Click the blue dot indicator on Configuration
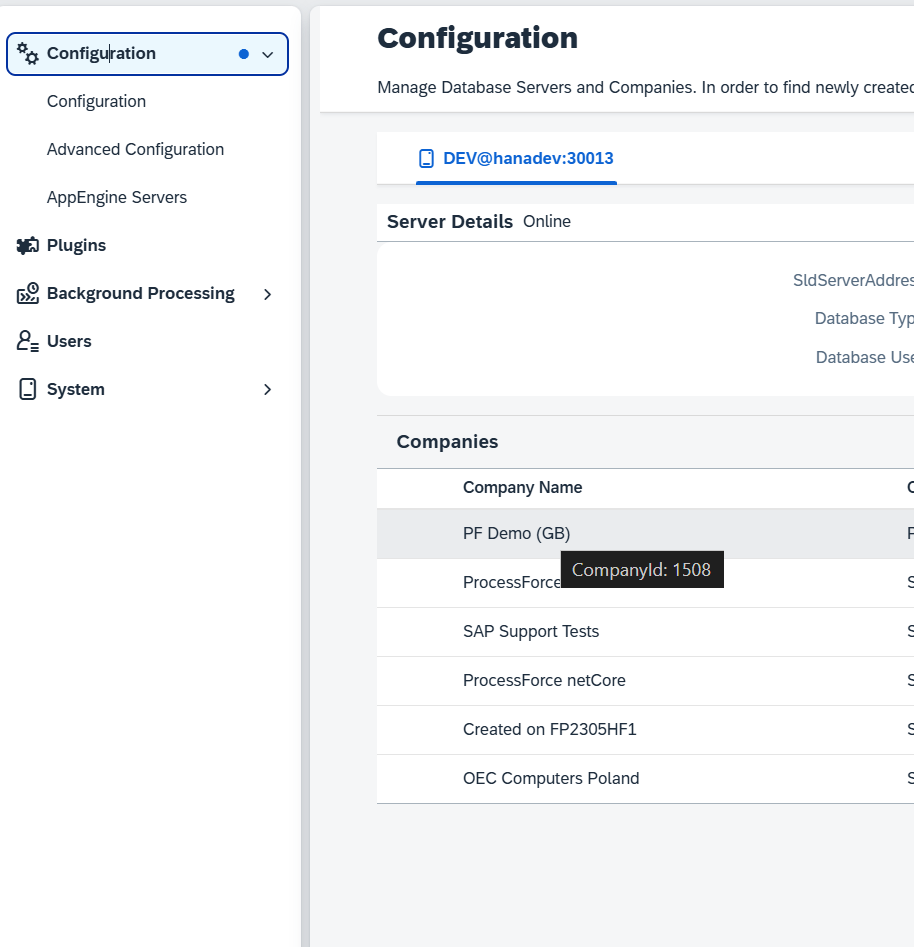 point(243,54)
